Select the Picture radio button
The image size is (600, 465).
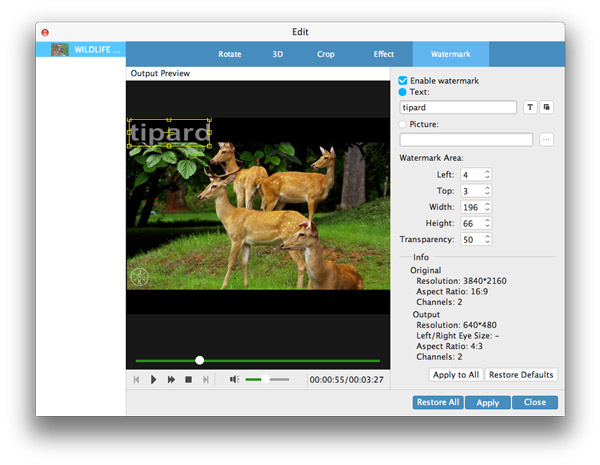click(x=402, y=124)
